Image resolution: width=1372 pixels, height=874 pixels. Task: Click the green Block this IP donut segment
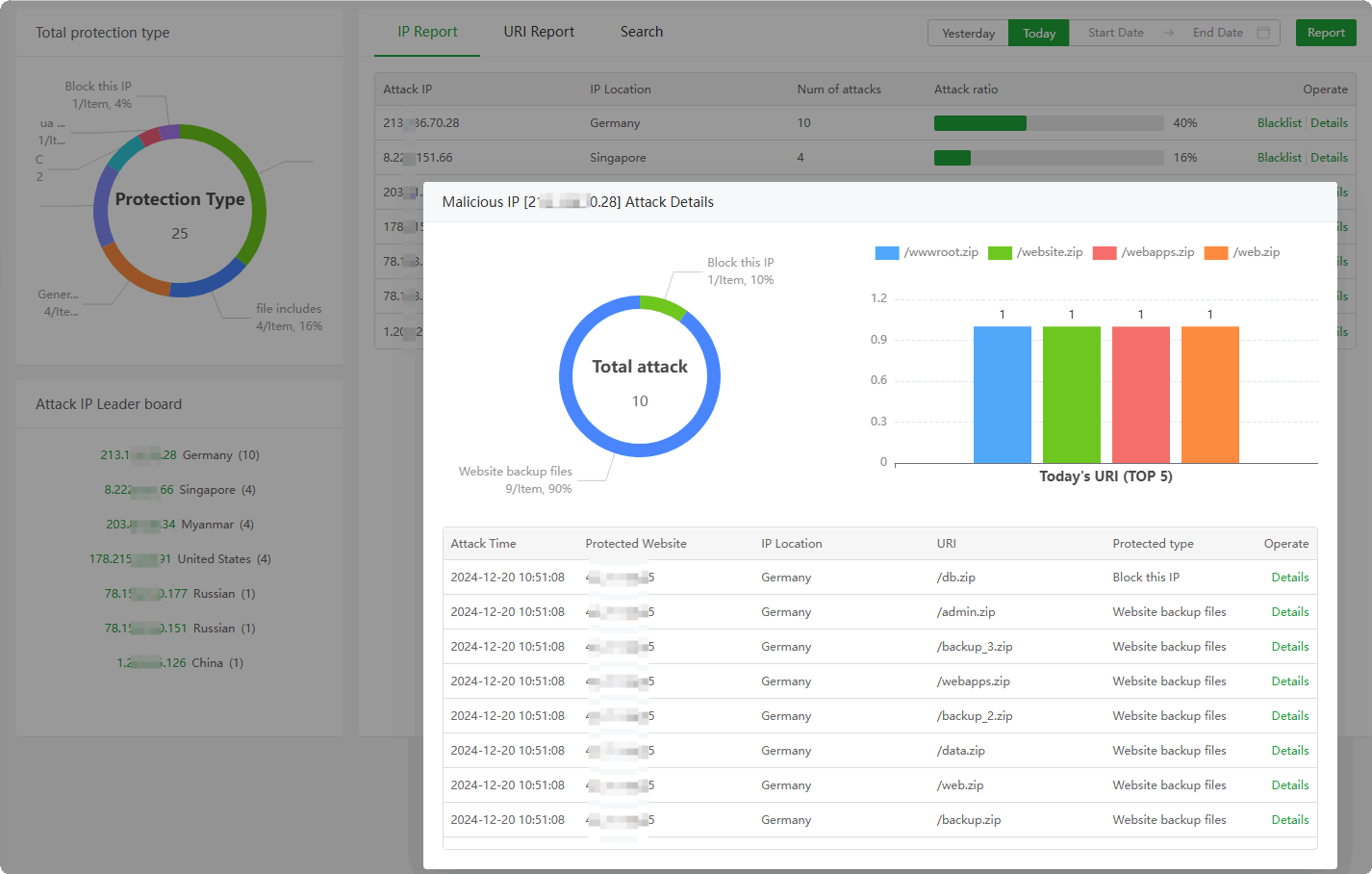click(x=662, y=306)
